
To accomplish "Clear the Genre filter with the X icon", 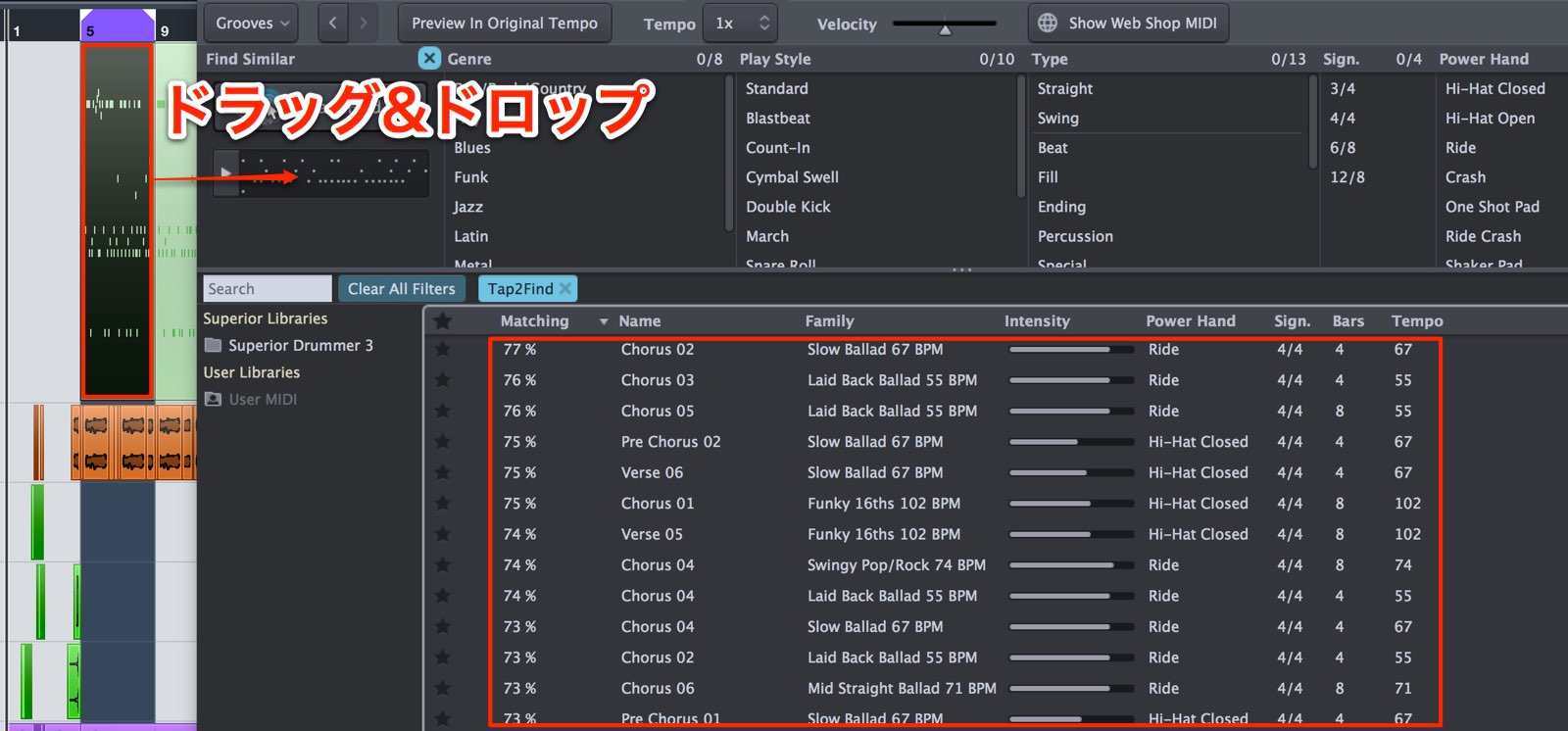I will [x=429, y=59].
